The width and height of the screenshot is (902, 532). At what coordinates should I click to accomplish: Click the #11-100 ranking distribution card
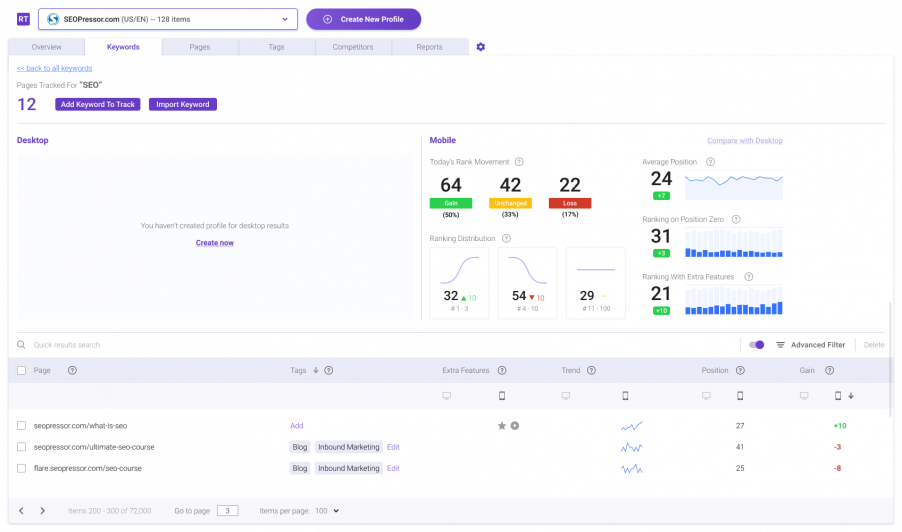pos(596,283)
